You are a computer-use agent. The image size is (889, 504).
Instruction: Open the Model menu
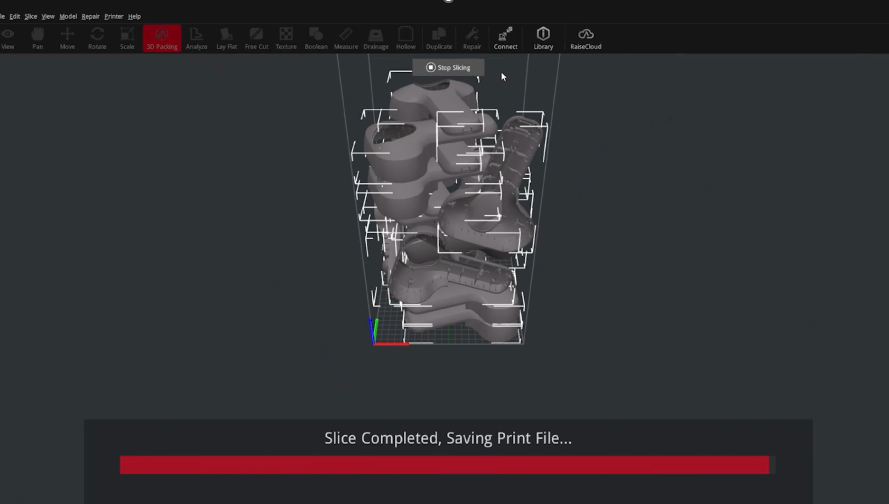click(x=68, y=16)
